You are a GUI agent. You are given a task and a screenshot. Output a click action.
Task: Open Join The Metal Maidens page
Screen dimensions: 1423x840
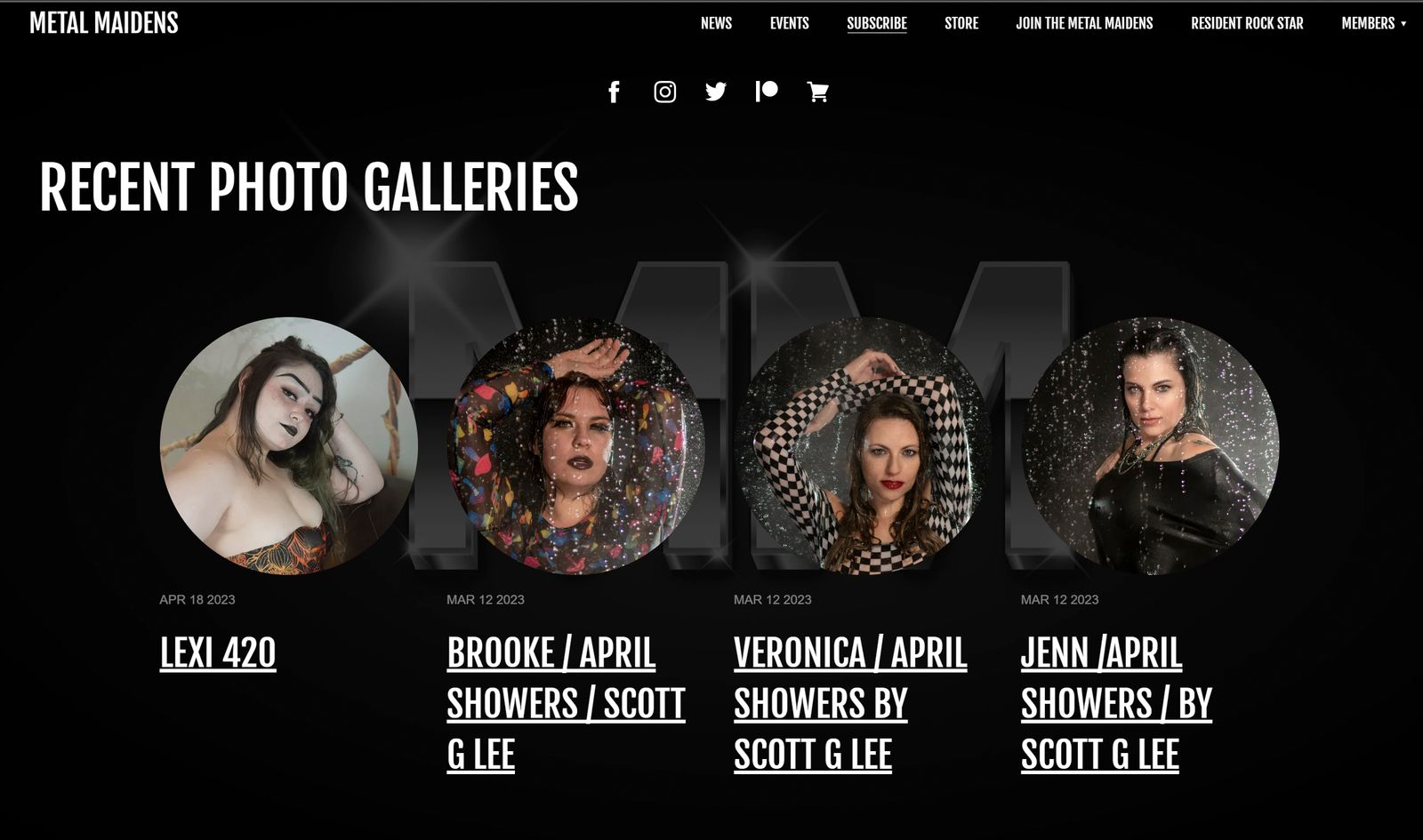[1084, 23]
